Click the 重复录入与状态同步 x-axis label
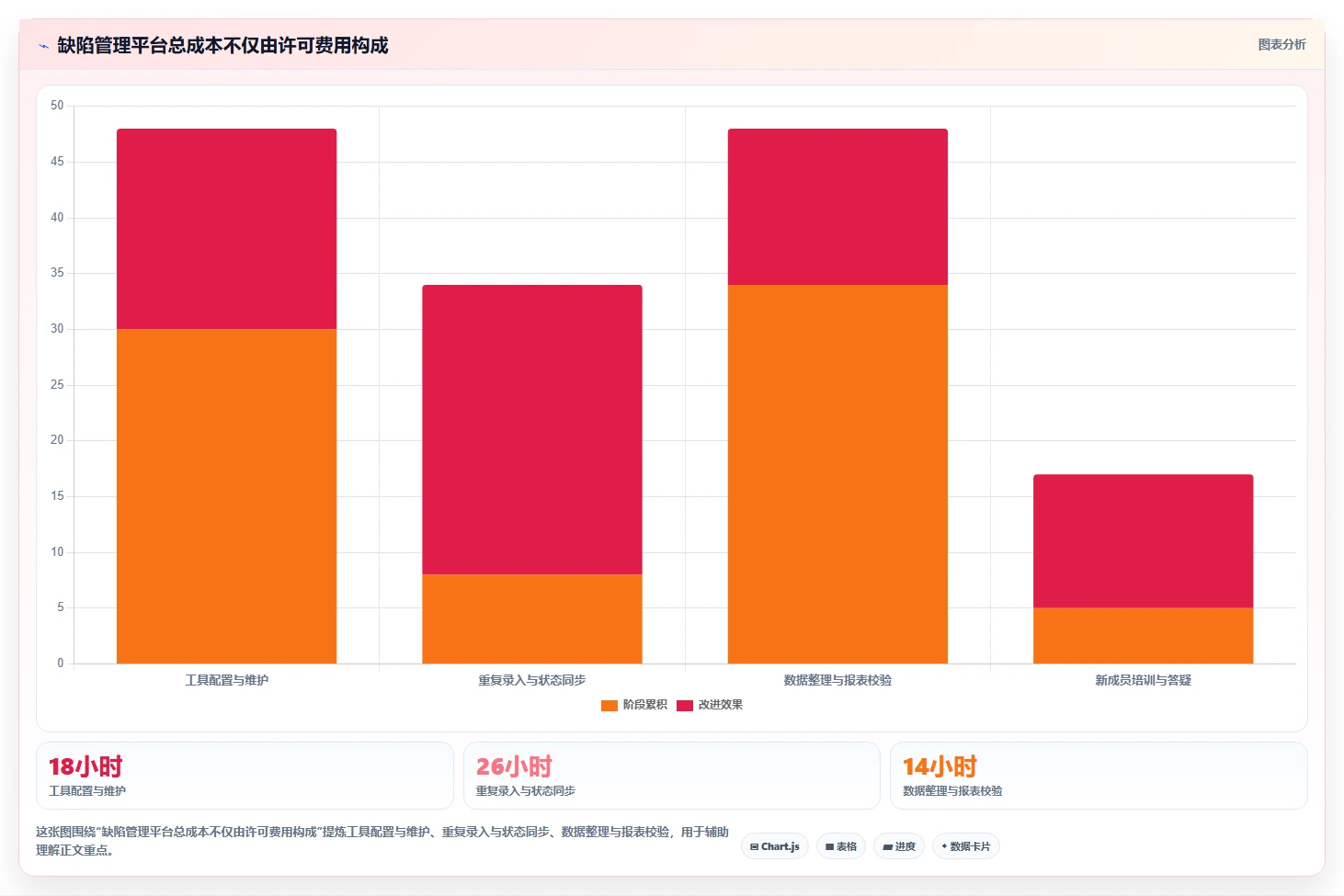 (532, 680)
